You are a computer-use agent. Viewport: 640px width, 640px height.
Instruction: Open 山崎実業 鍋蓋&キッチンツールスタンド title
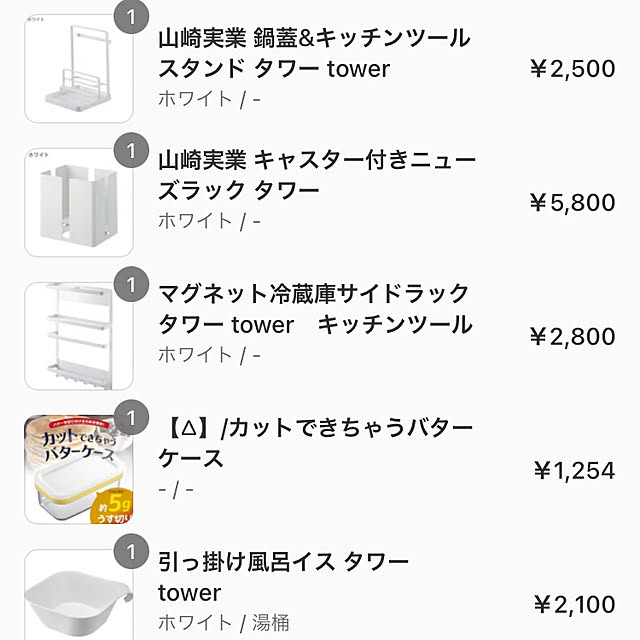pos(314,53)
